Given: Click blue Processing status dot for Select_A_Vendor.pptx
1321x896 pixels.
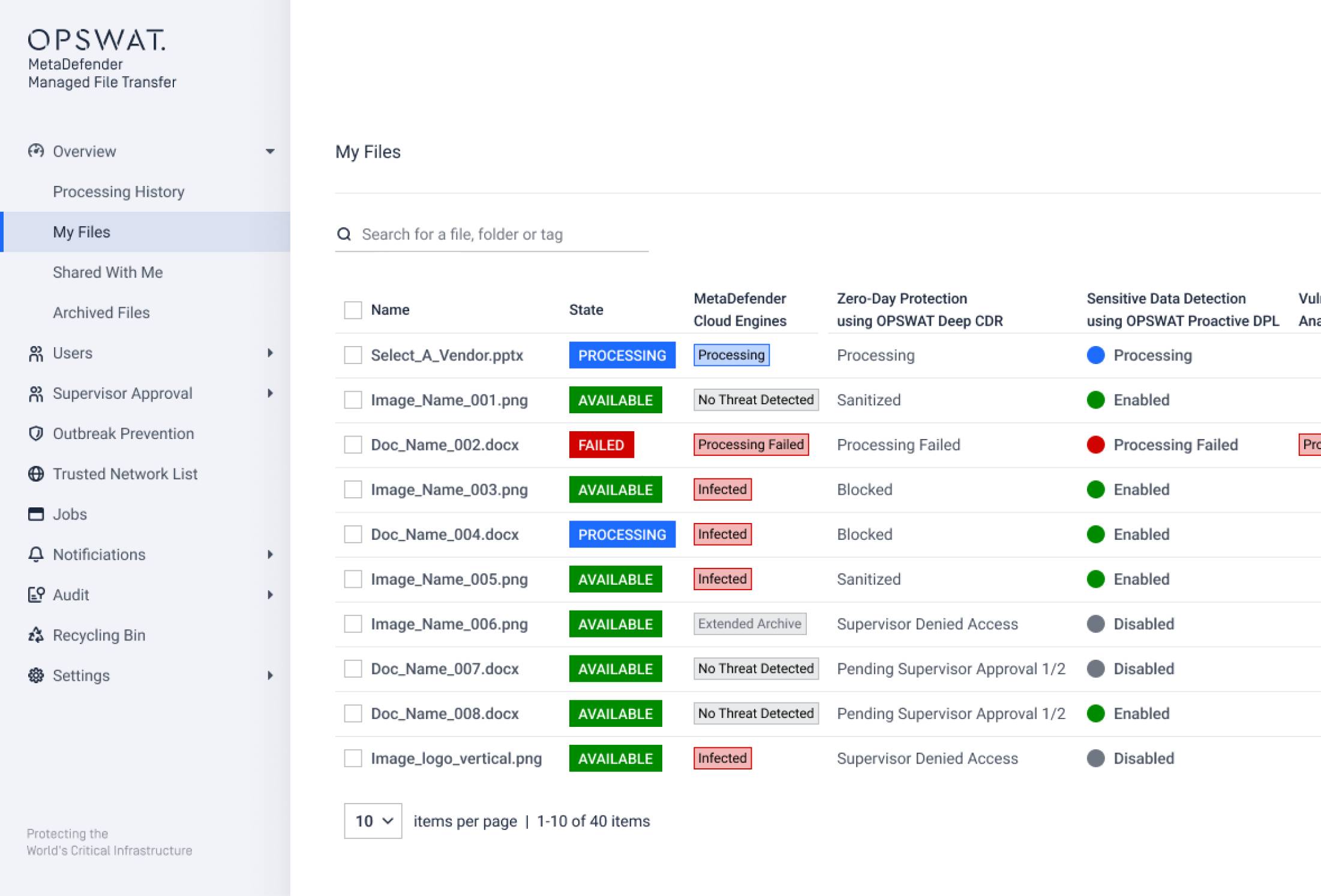Looking at the screenshot, I should 1095,355.
